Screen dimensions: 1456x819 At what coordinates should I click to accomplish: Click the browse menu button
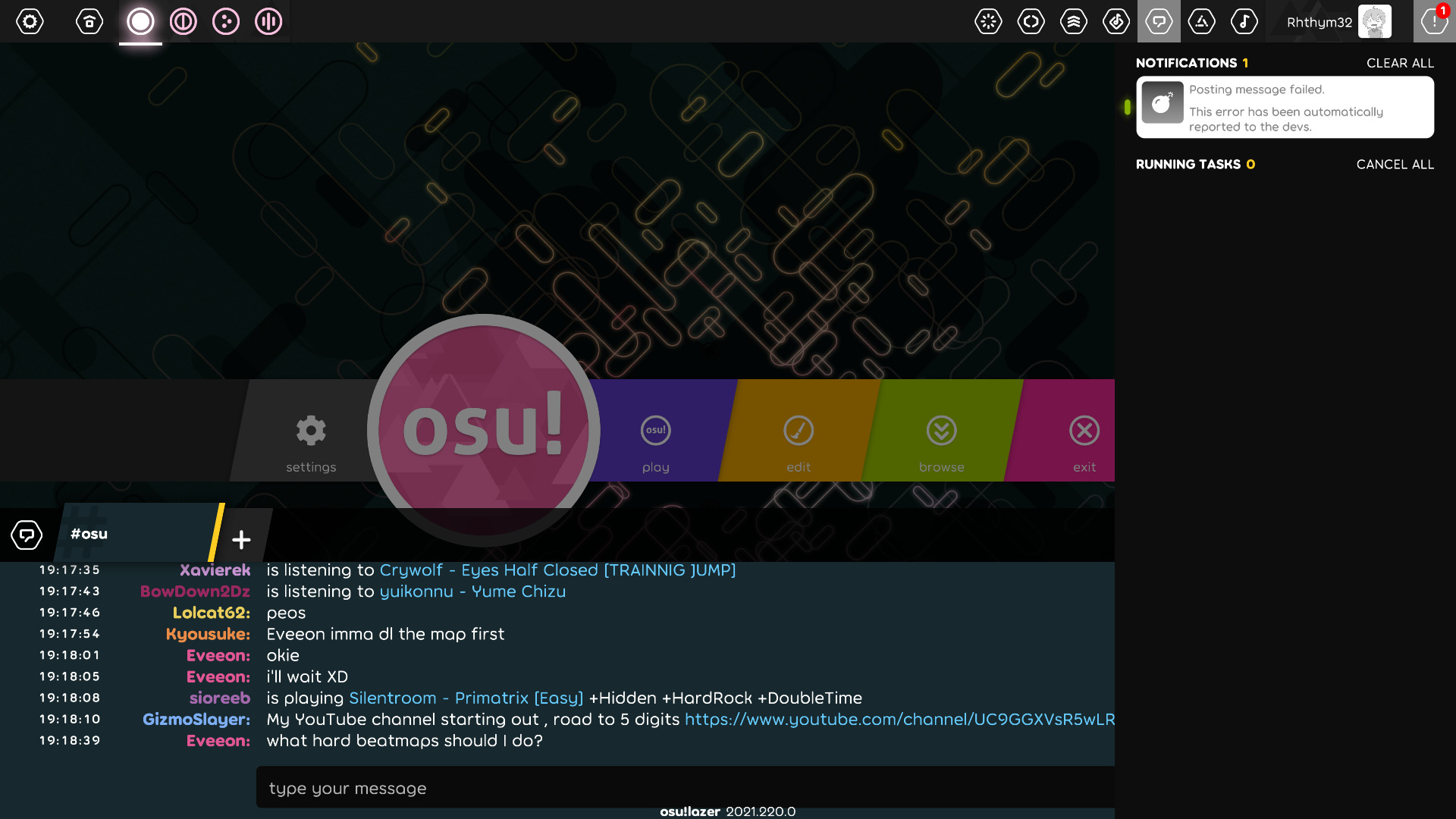click(941, 440)
